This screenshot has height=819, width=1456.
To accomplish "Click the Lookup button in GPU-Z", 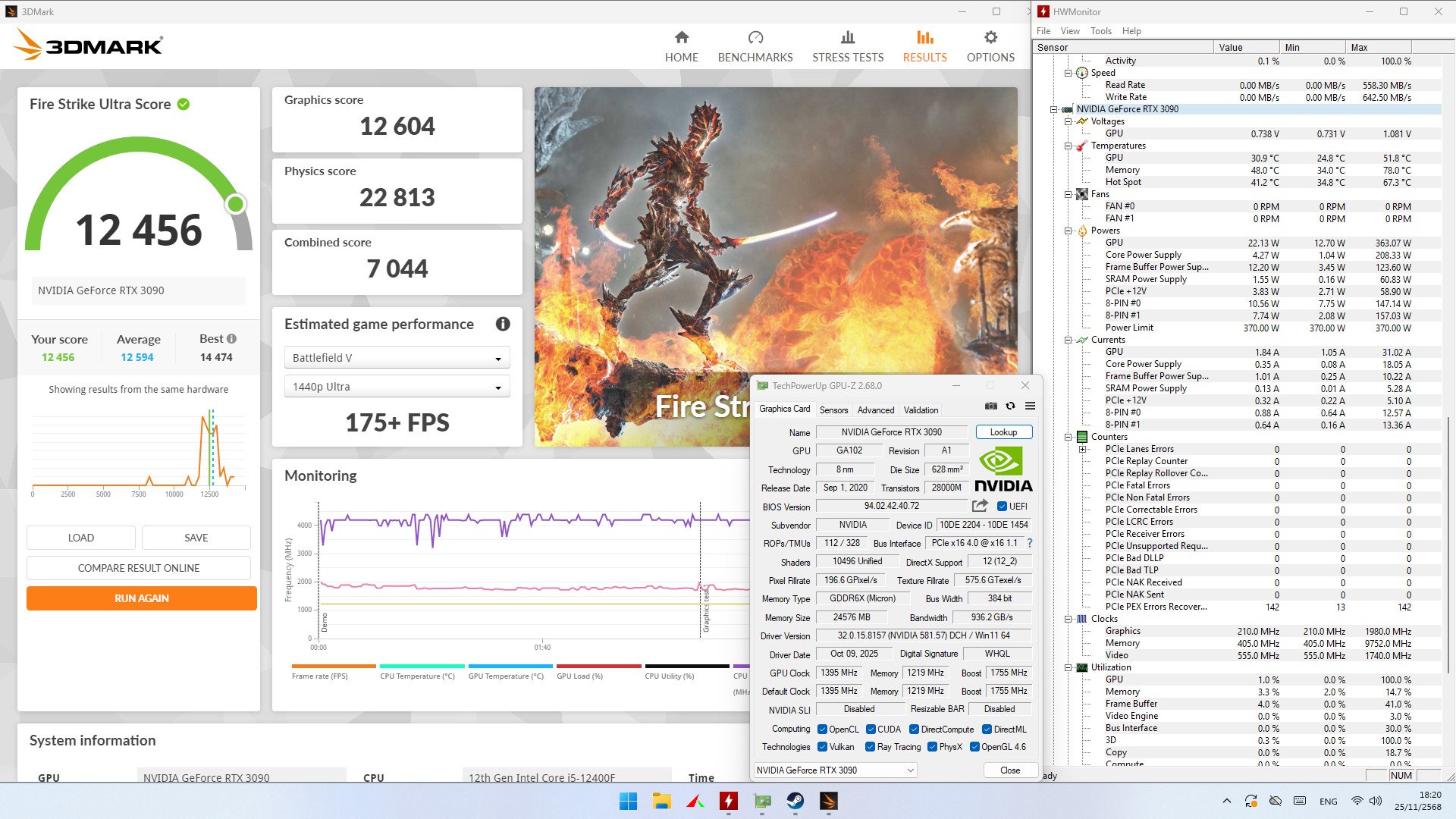I will [1003, 432].
